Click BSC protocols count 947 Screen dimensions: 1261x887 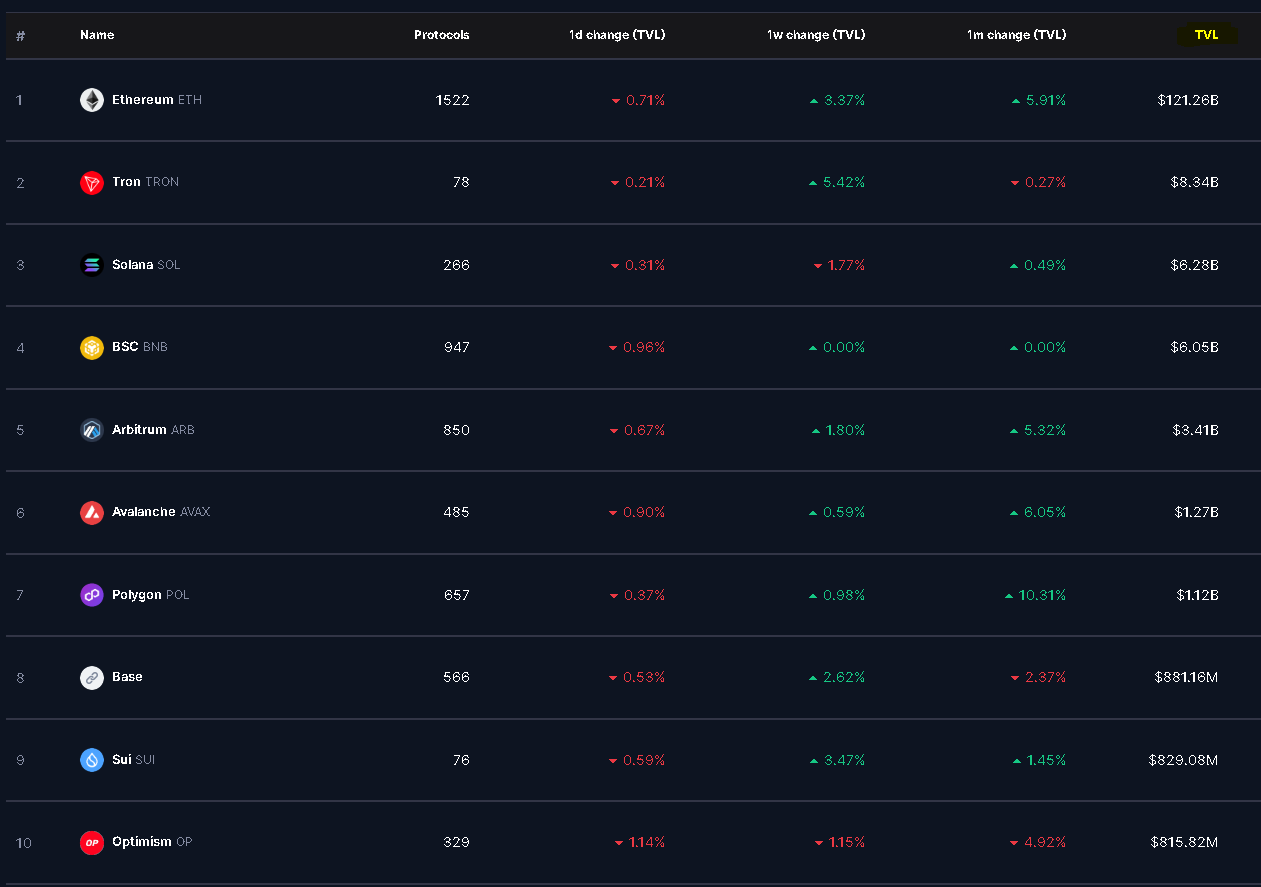457,348
